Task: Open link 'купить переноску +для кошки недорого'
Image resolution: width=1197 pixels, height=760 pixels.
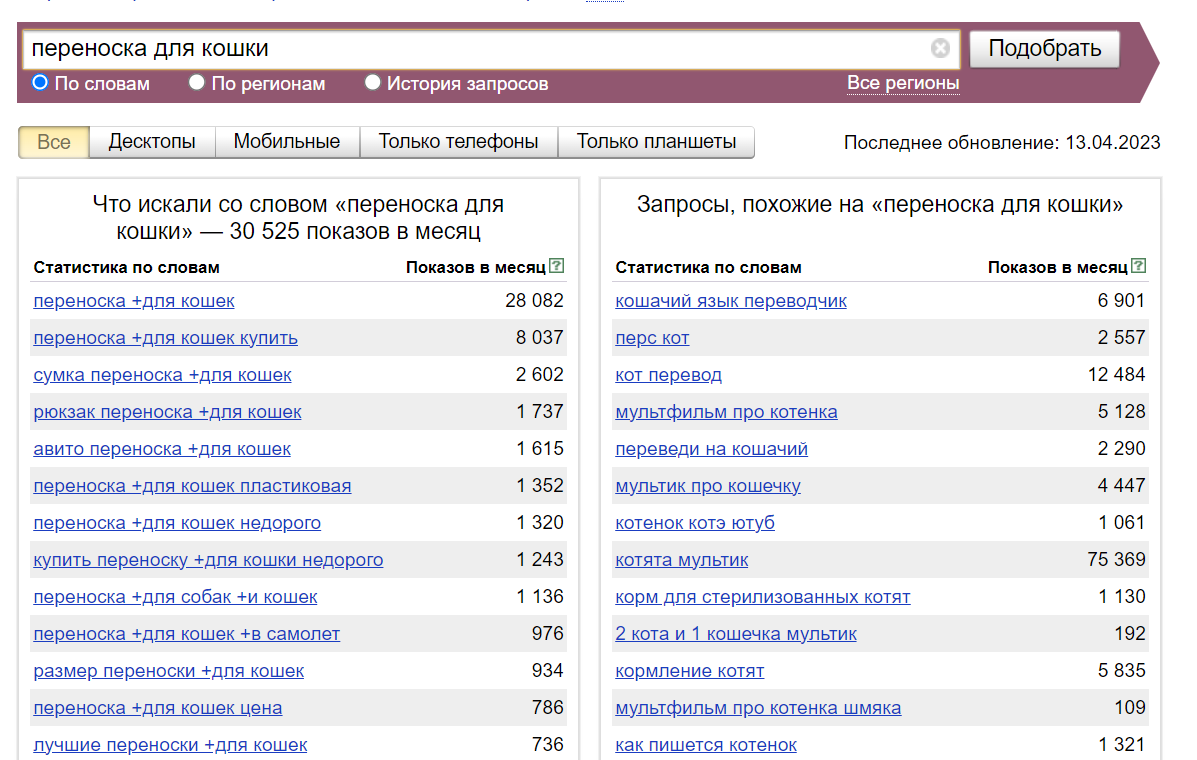Action: [208, 560]
